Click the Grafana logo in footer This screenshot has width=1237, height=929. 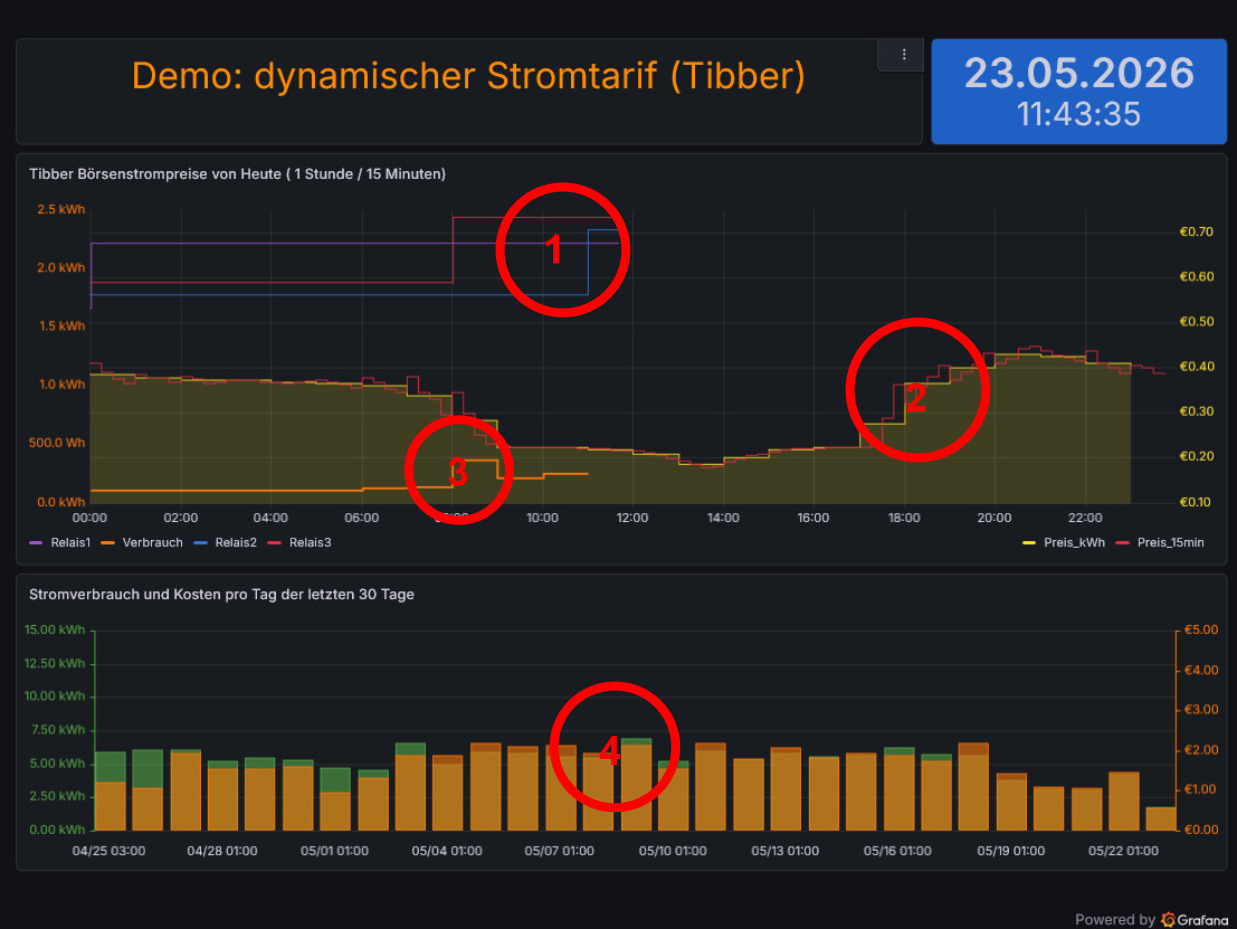coord(1167,919)
